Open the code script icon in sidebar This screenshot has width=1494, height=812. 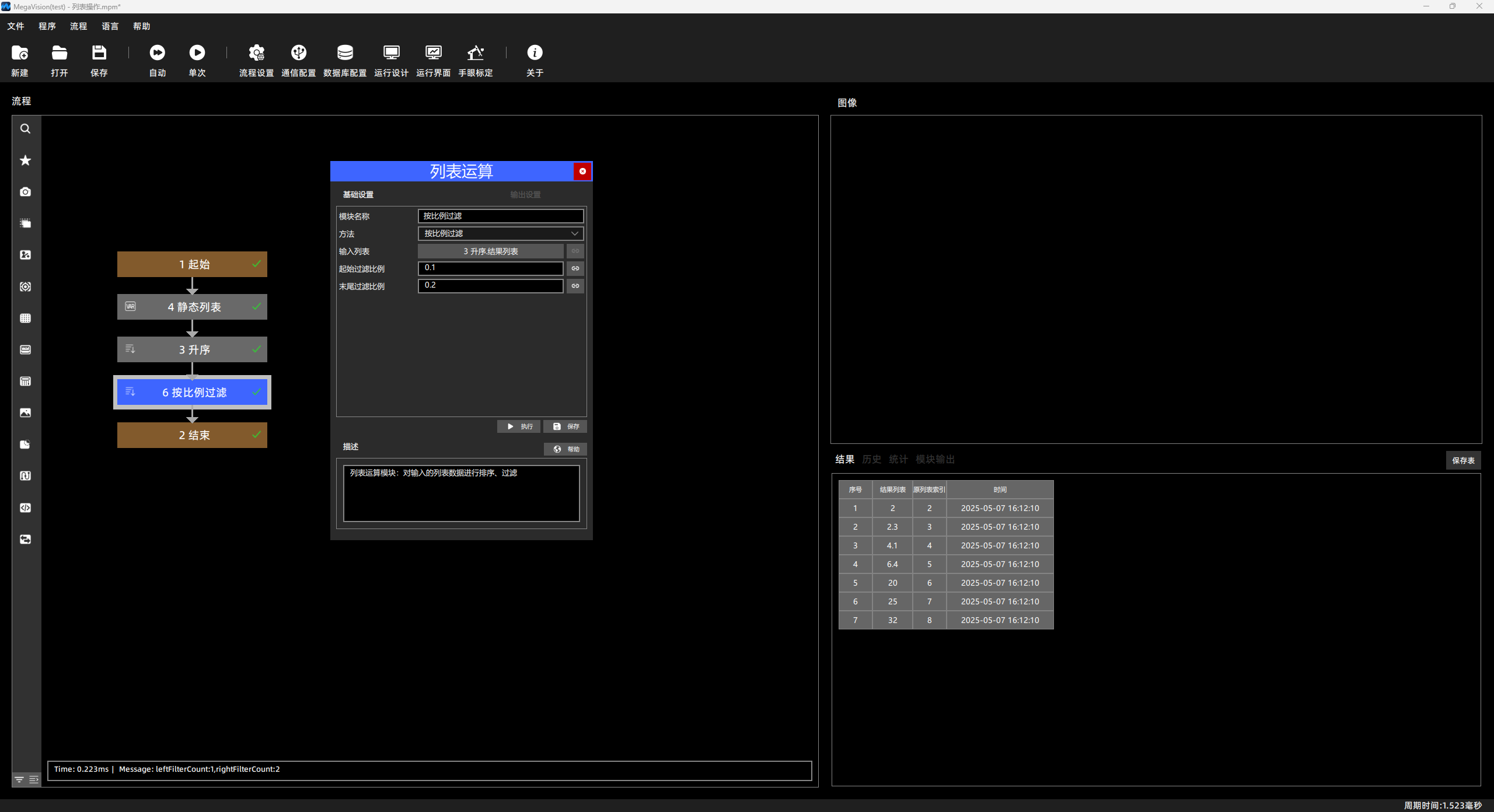click(x=25, y=508)
